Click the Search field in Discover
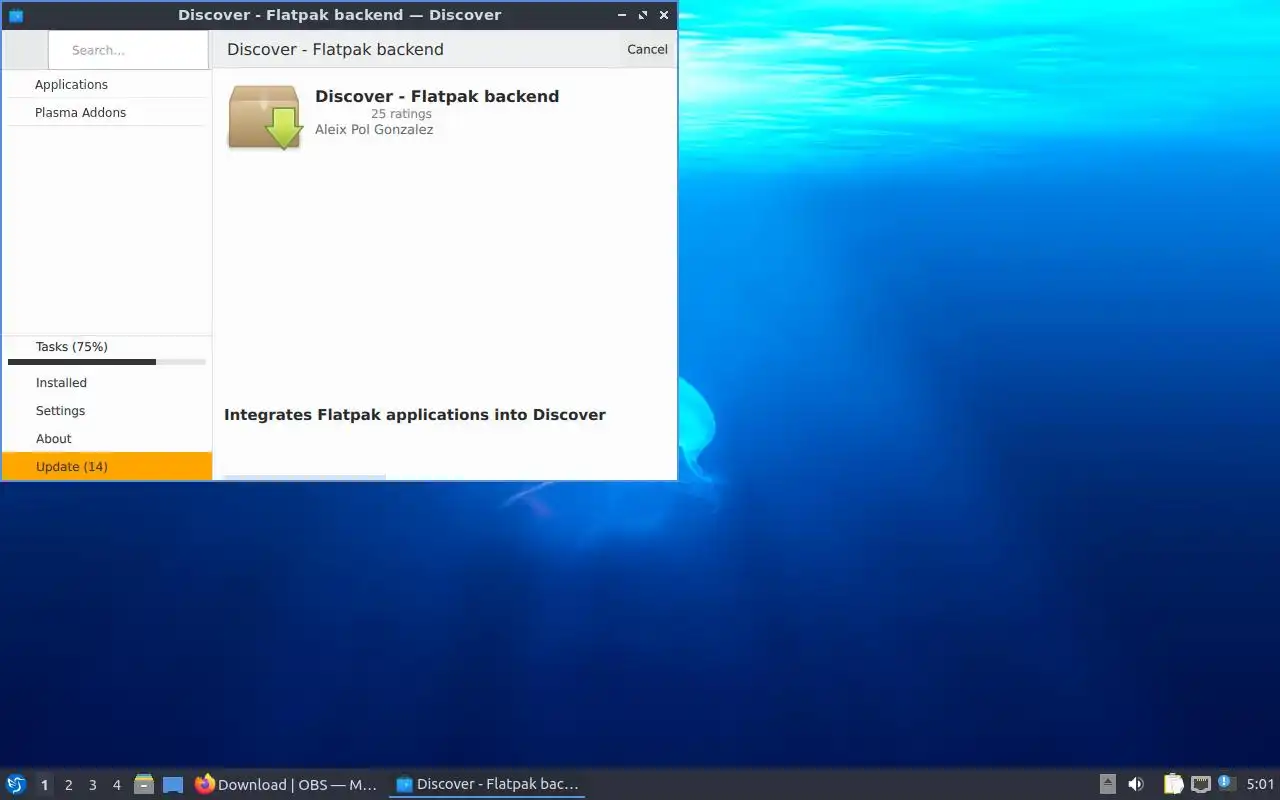The height and width of the screenshot is (800, 1280). (128, 50)
